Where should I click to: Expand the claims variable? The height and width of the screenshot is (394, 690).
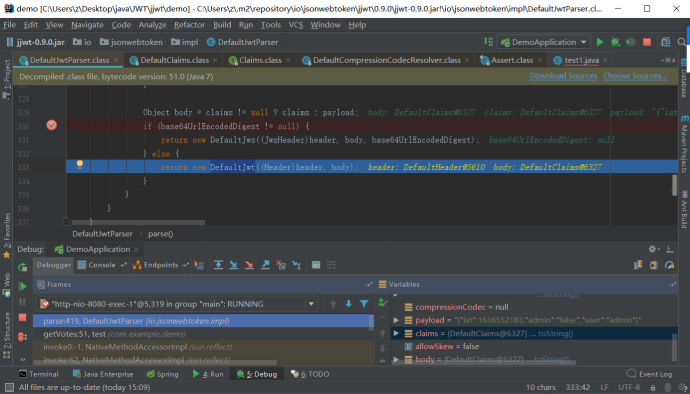396,333
